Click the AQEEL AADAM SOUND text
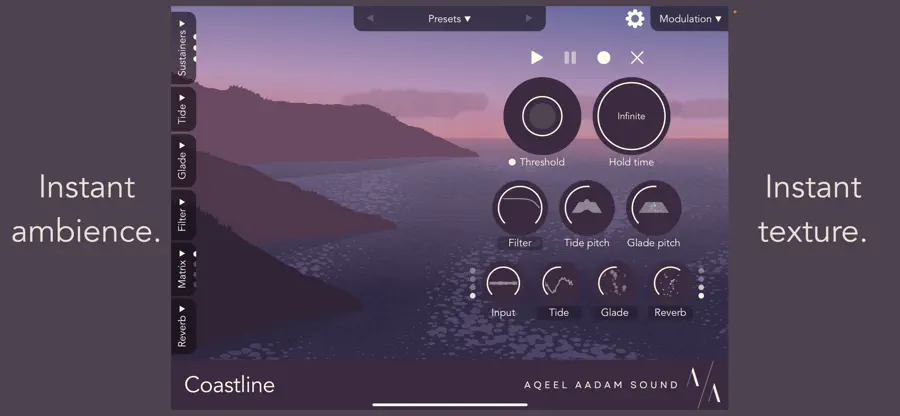The image size is (900, 416). [601, 385]
